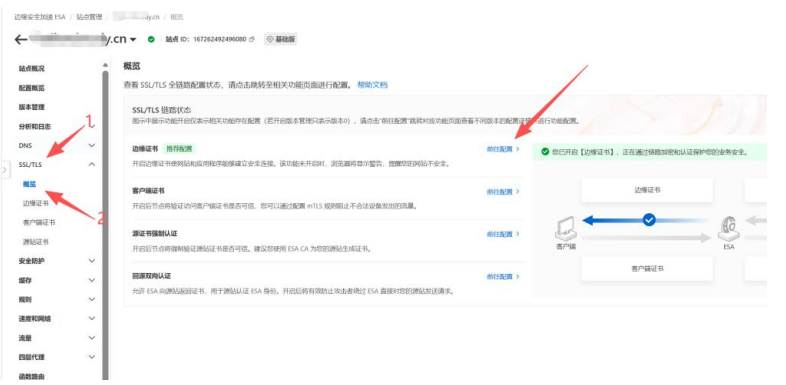Open 边缘安全加速 ESA breadcrumb link
This screenshot has height=385, width=786.
(x=40, y=17)
